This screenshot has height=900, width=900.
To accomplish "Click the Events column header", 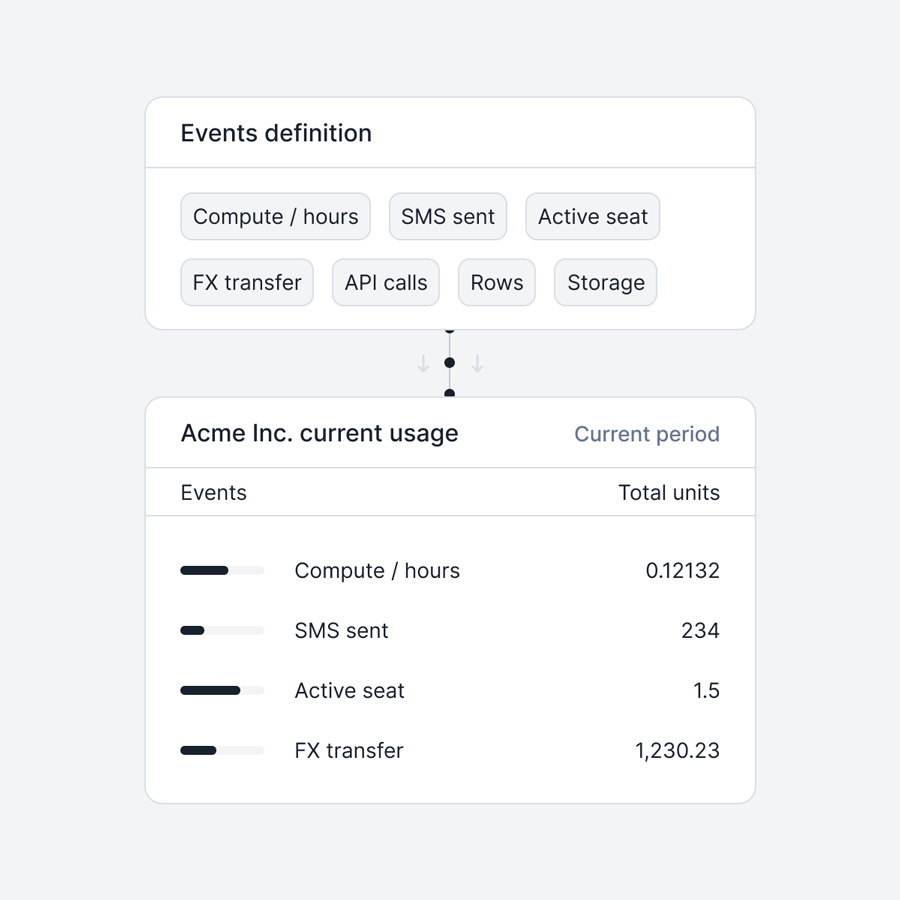I will point(213,493).
